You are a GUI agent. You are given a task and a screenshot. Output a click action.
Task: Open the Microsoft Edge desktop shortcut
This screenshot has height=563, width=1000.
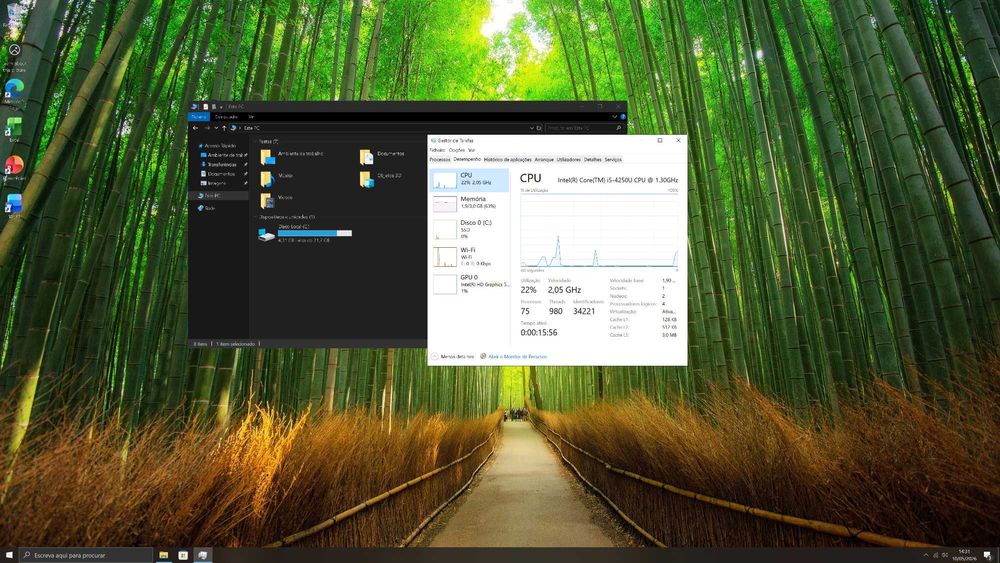coord(14,87)
